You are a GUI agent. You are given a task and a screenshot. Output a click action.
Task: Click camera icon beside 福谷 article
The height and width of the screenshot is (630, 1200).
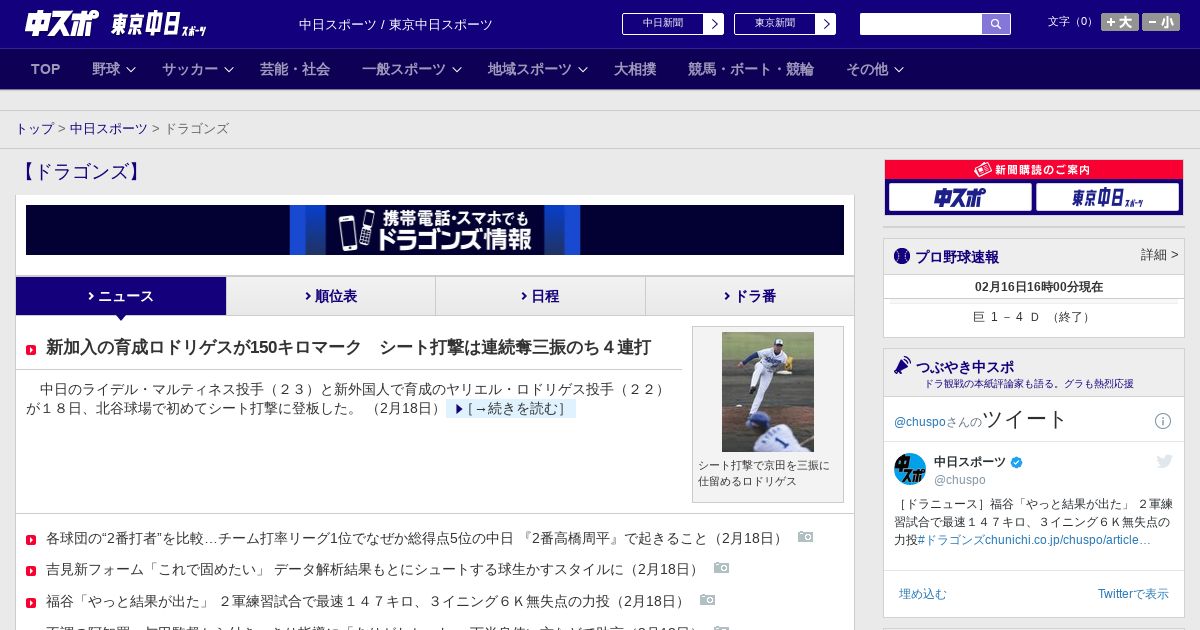pyautogui.click(x=707, y=599)
